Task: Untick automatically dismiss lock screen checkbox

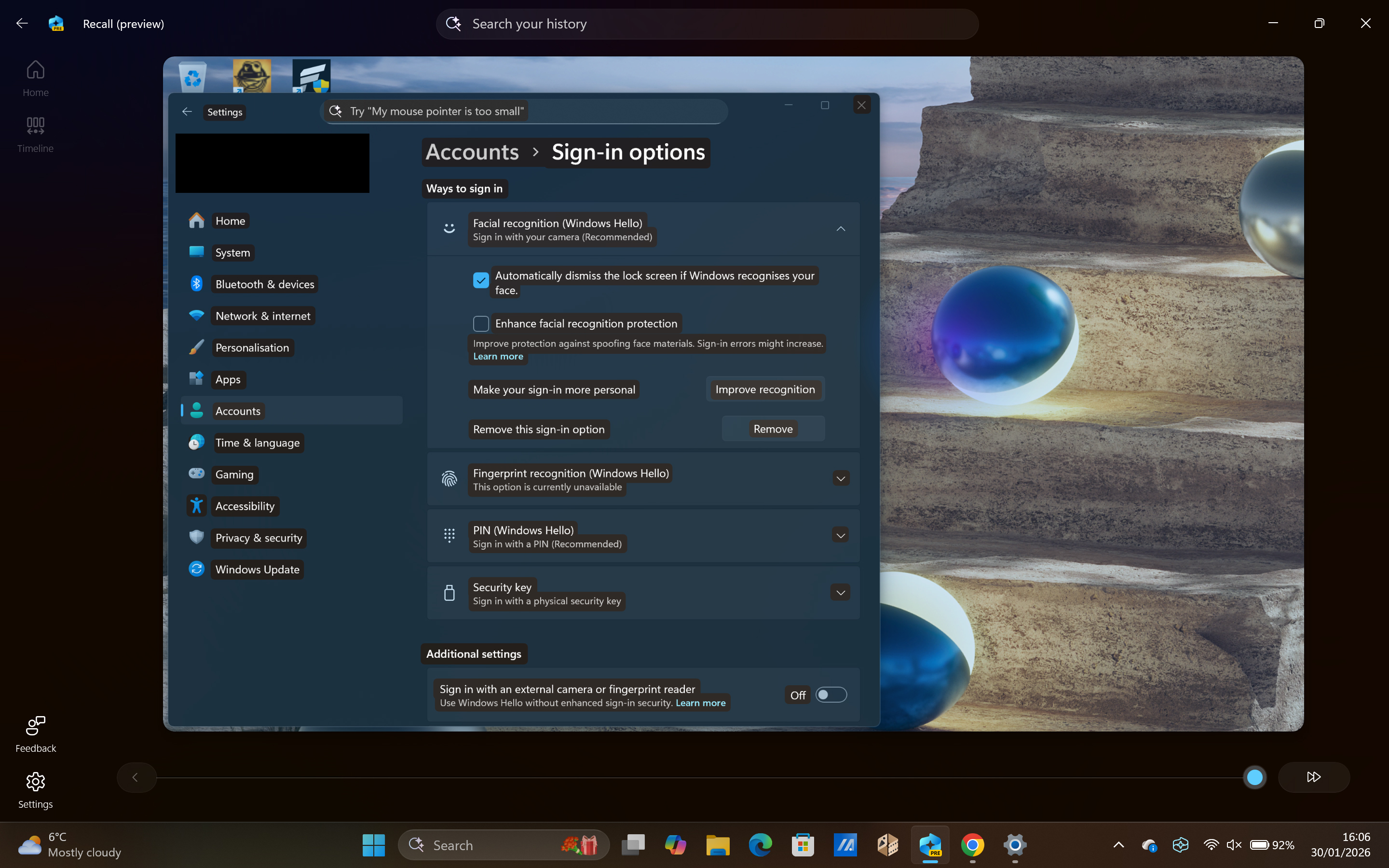Action: 480,280
